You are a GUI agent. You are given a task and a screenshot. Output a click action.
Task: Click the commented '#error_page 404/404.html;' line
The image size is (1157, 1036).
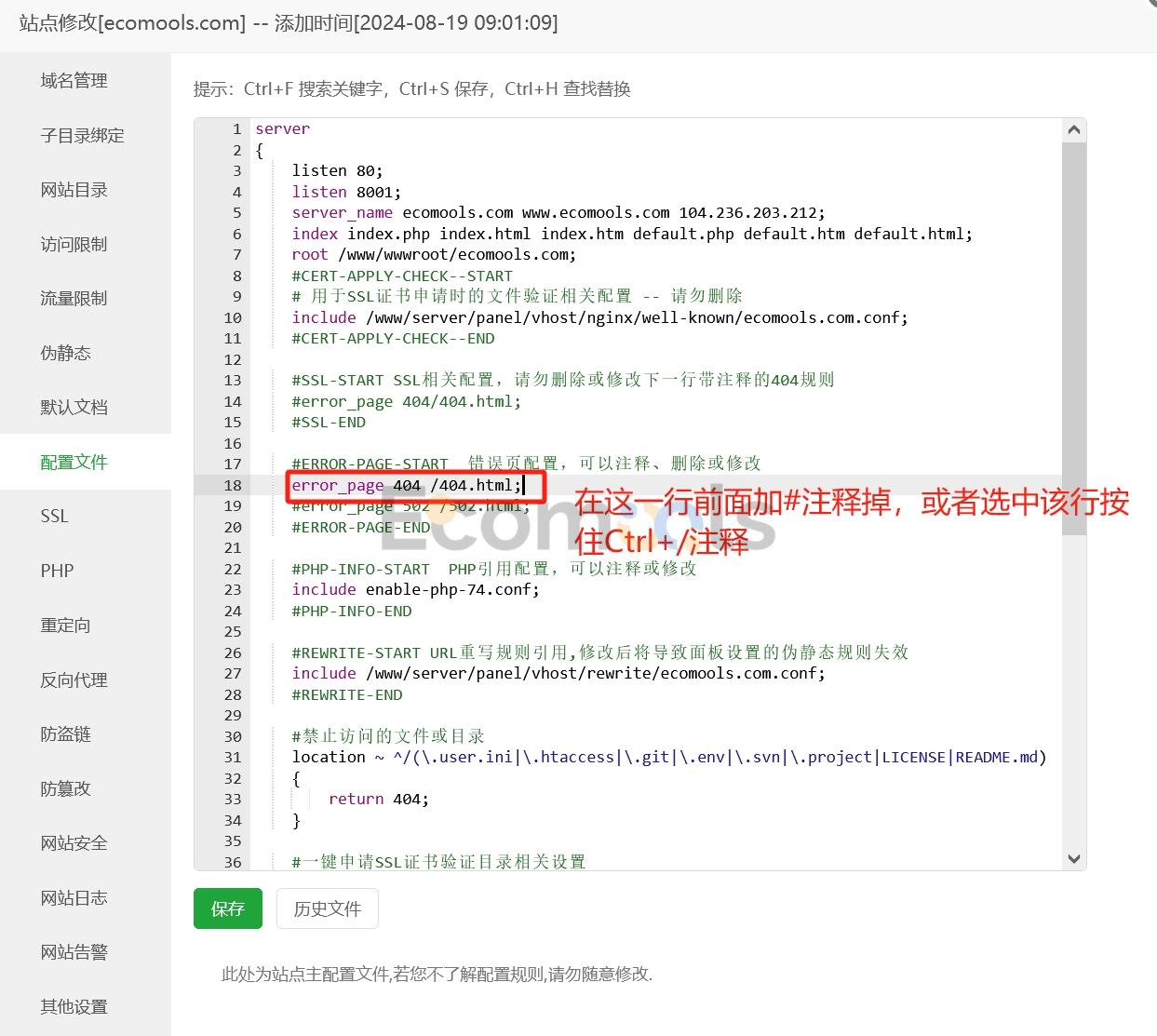[x=407, y=401]
